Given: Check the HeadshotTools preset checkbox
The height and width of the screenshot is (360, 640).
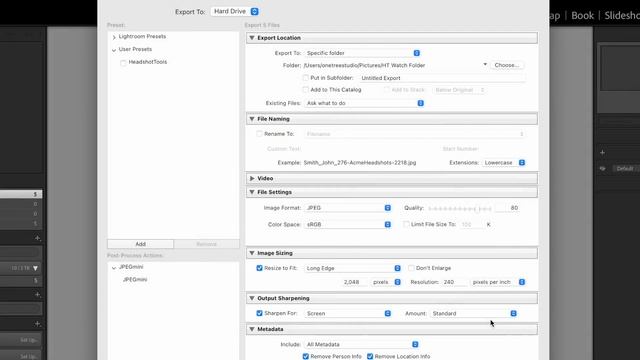Looking at the screenshot, I should point(123,62).
